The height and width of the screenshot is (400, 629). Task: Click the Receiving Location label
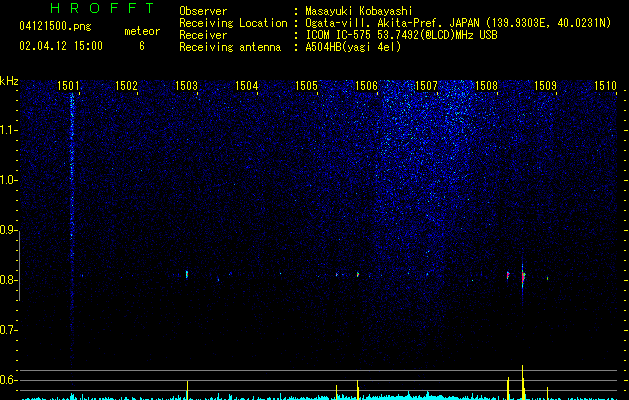click(233, 23)
